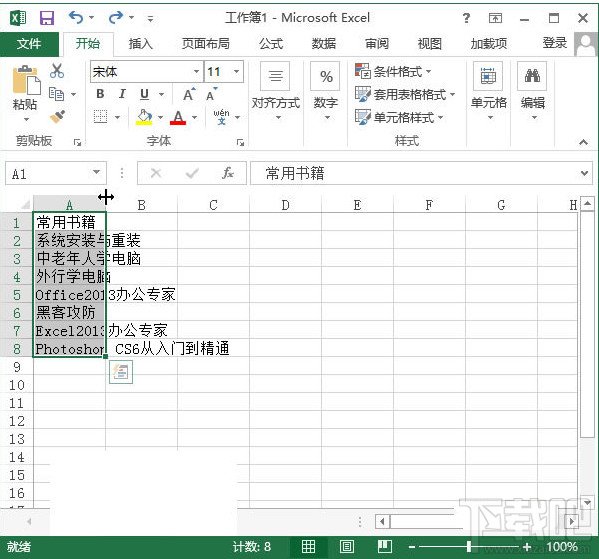
Task: Expand the Name Box dropdown
Action: [97, 173]
